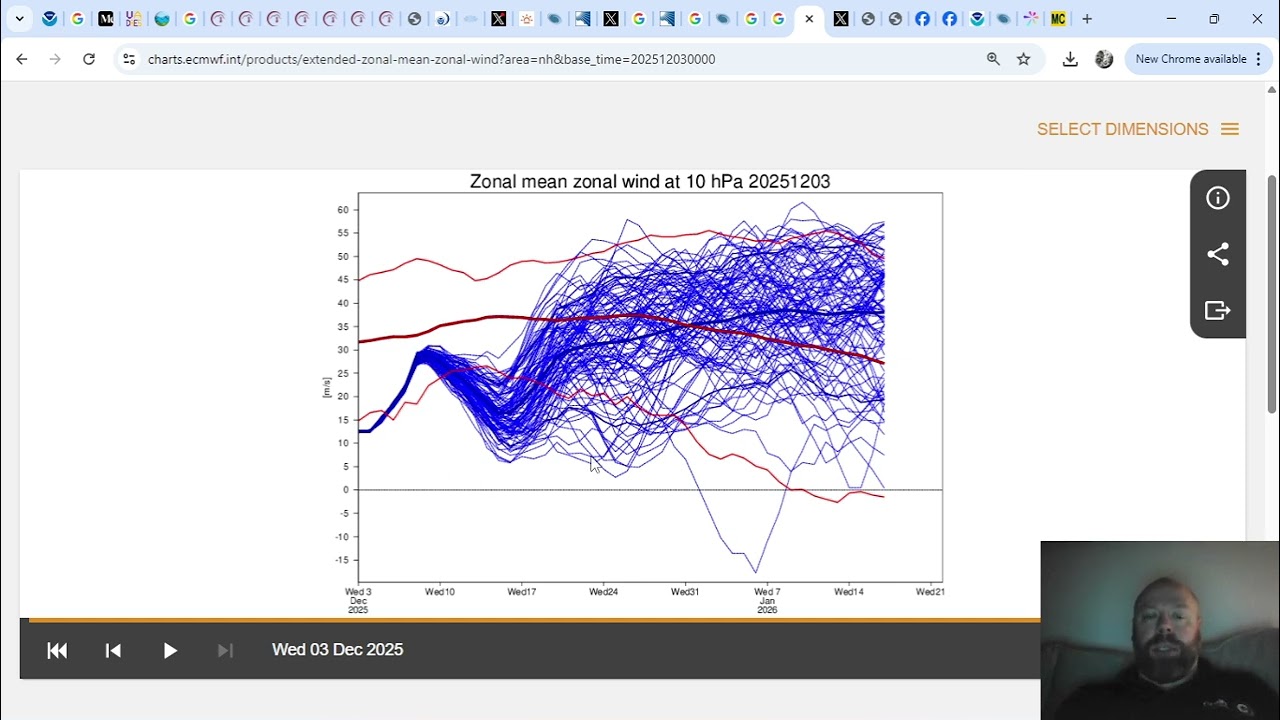This screenshot has height=720, width=1280.
Task: Expand the tab search dropdown
Action: [19, 19]
